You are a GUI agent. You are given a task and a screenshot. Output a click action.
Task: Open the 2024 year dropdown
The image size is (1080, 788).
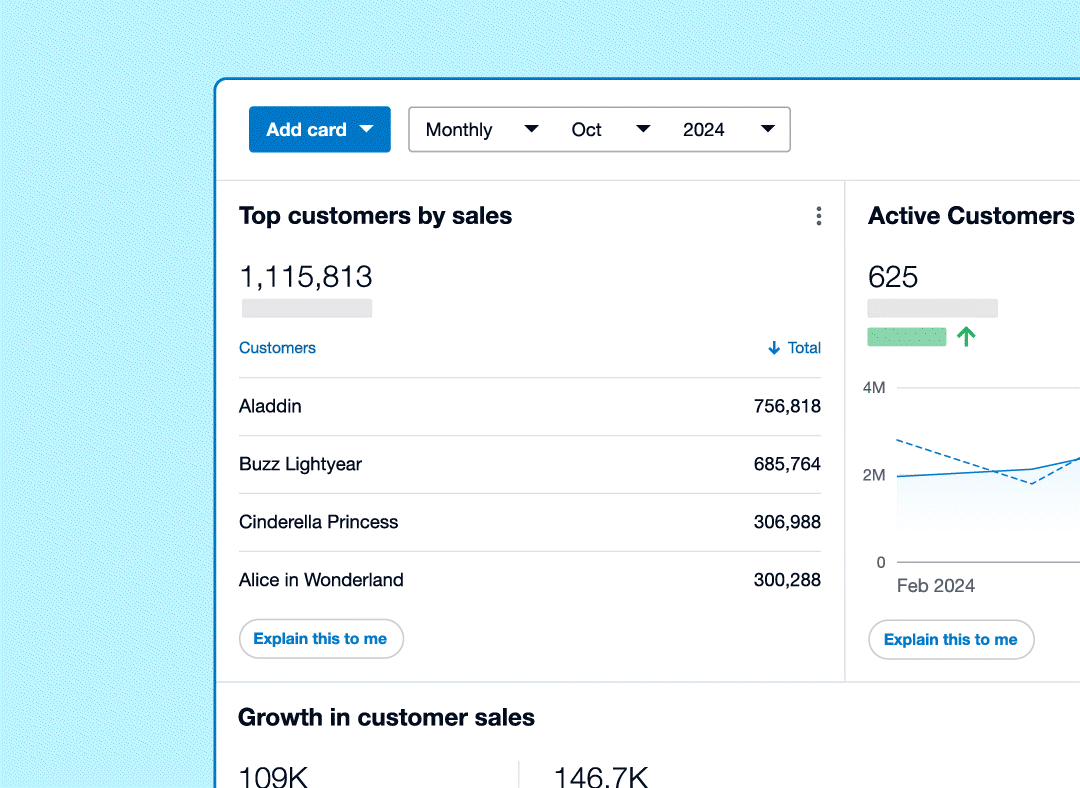click(x=729, y=130)
